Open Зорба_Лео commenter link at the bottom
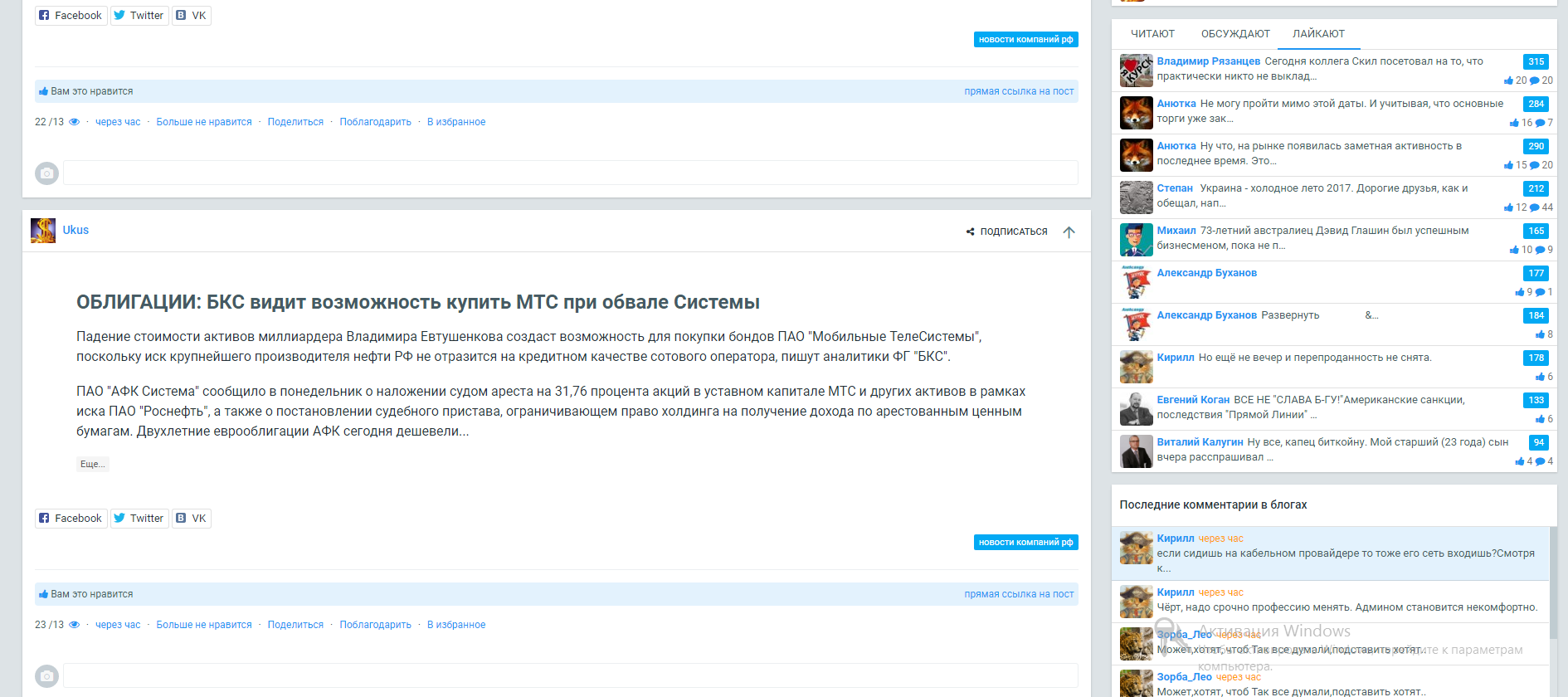 pos(1184,677)
